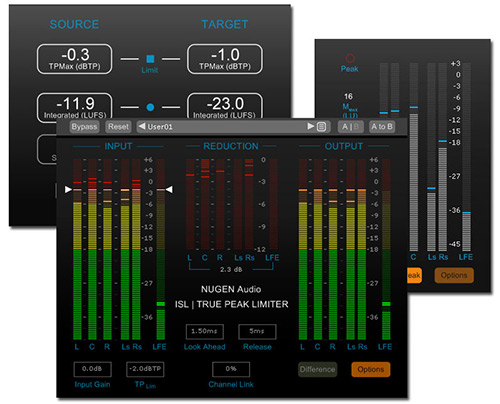Open the preset list menu icon
This screenshot has width=500, height=404.
click(321, 127)
